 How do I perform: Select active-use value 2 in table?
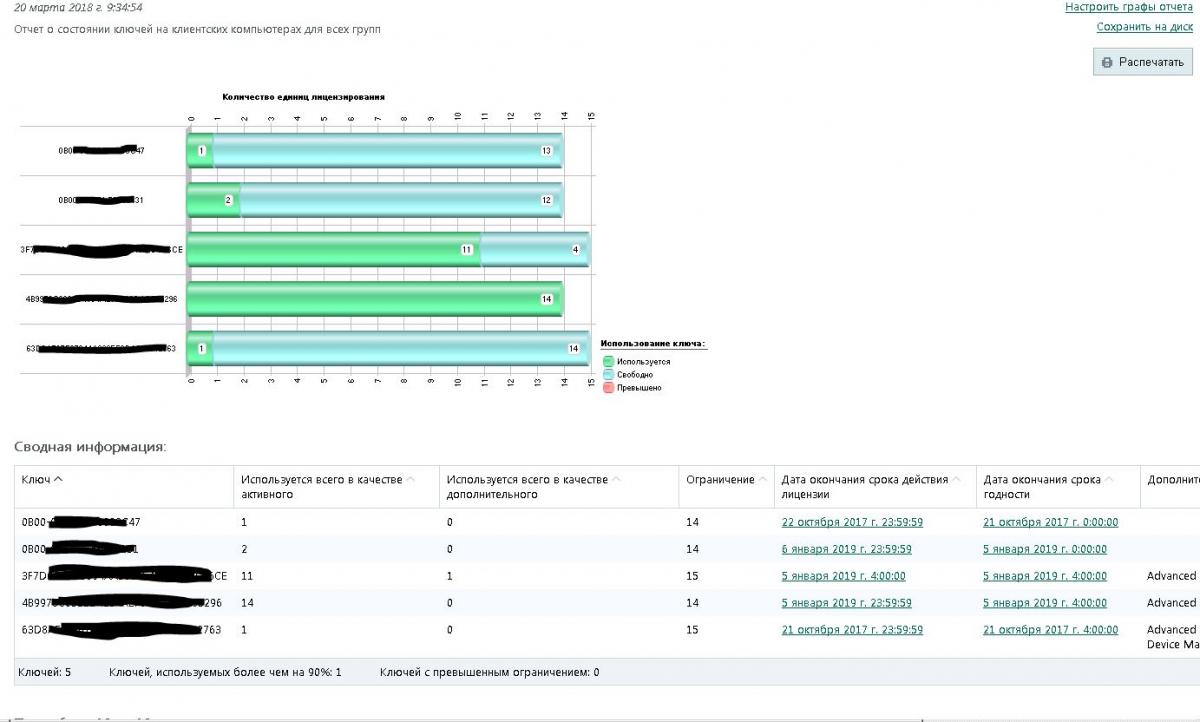coord(244,549)
